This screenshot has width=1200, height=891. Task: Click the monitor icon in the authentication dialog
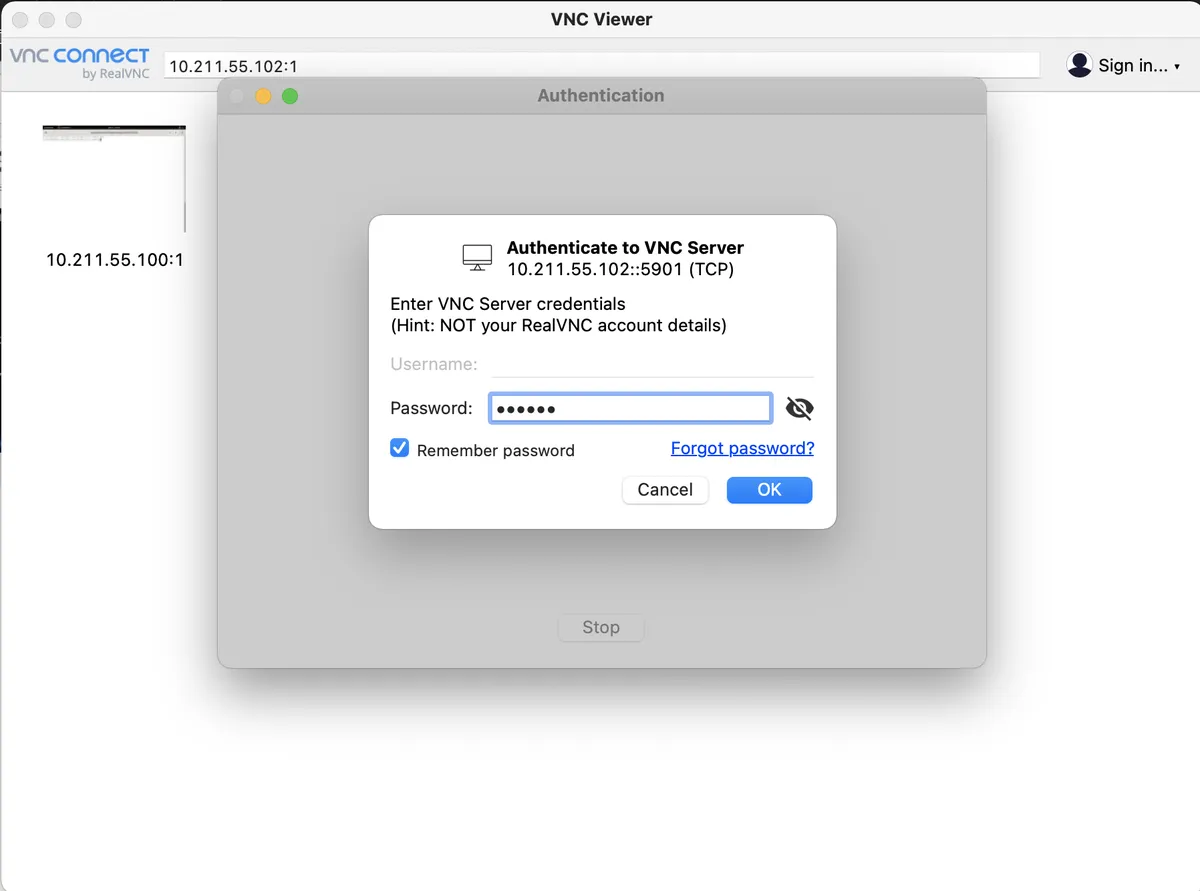pos(477,257)
